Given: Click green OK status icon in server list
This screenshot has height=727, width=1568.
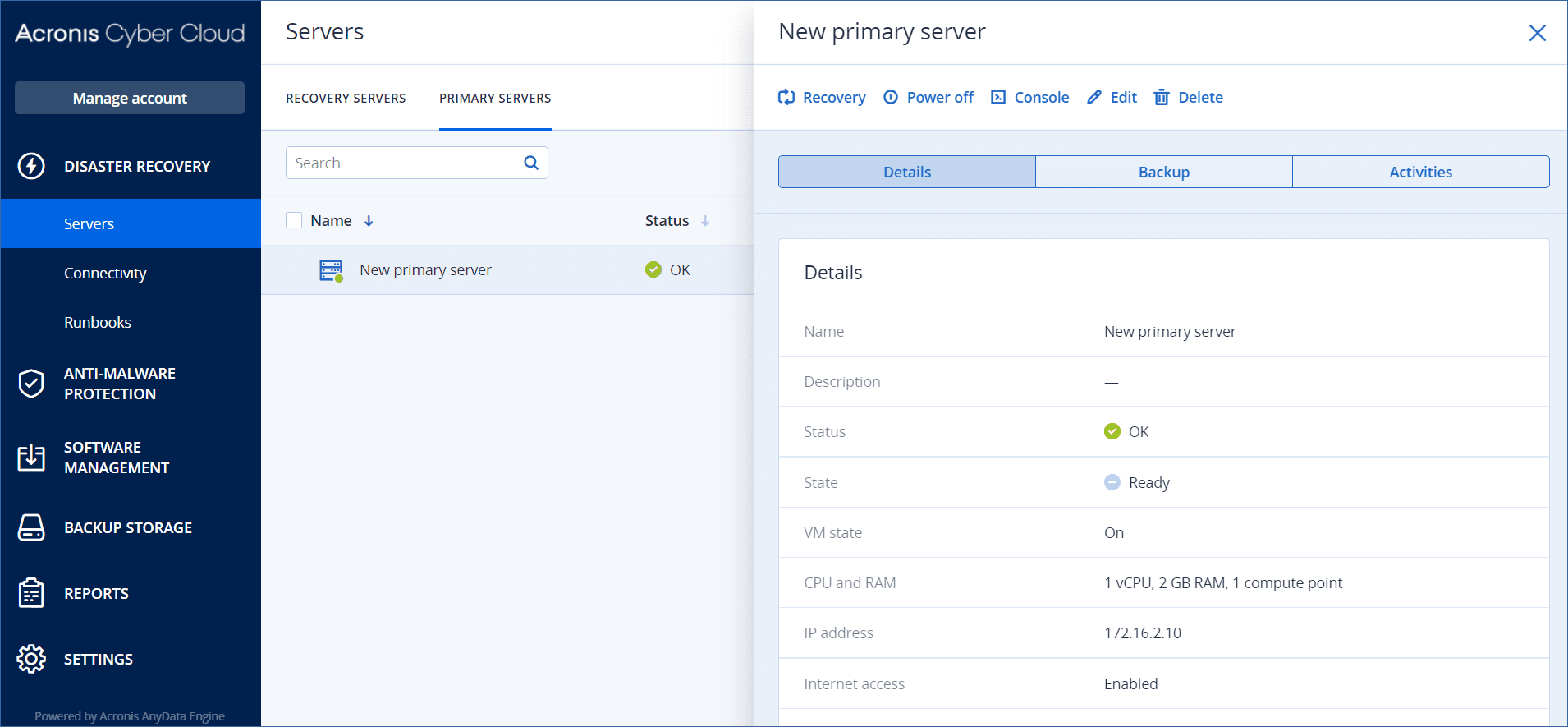Looking at the screenshot, I should point(653,269).
